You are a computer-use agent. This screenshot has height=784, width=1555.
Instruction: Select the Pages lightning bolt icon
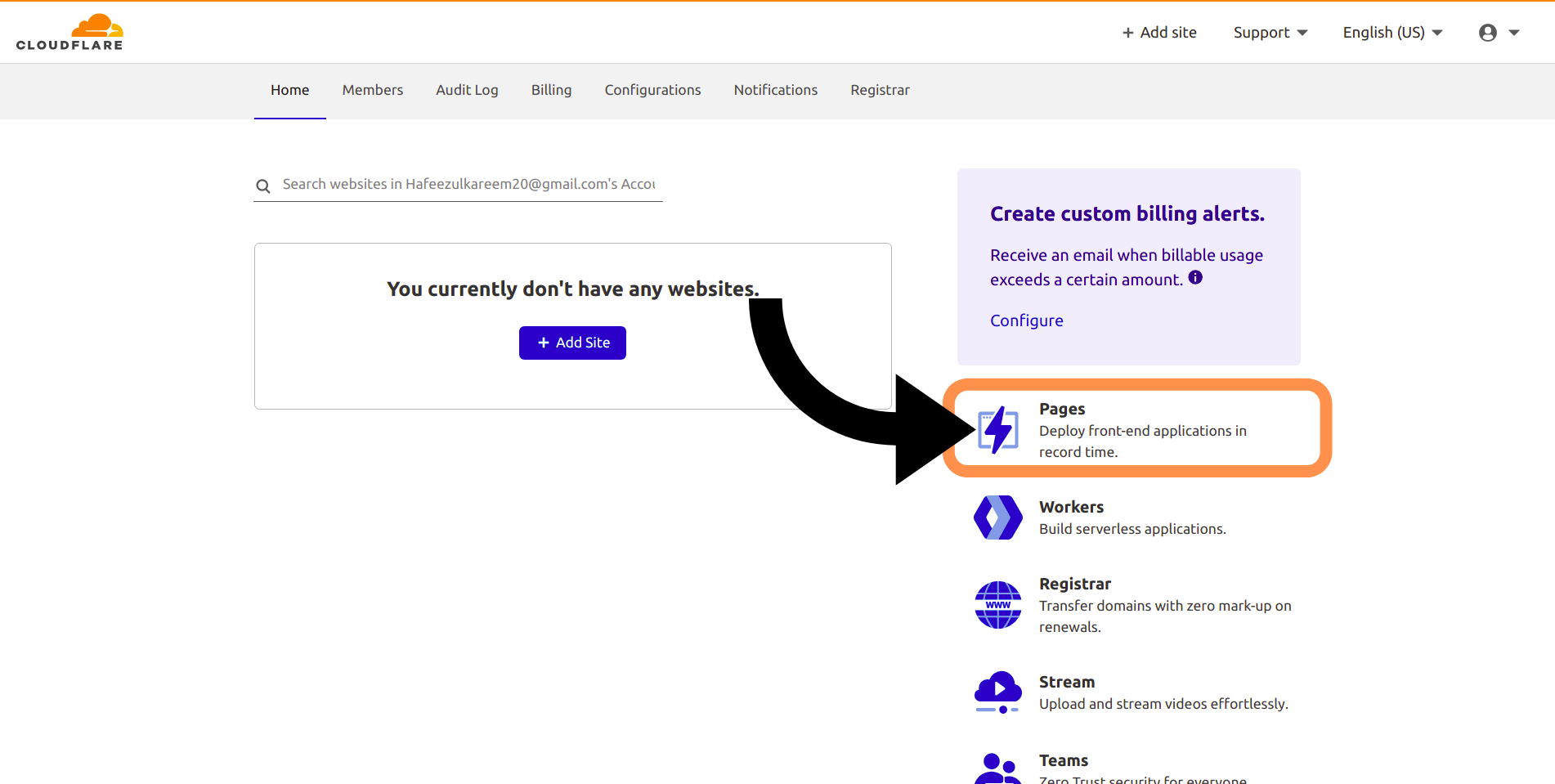[997, 428]
